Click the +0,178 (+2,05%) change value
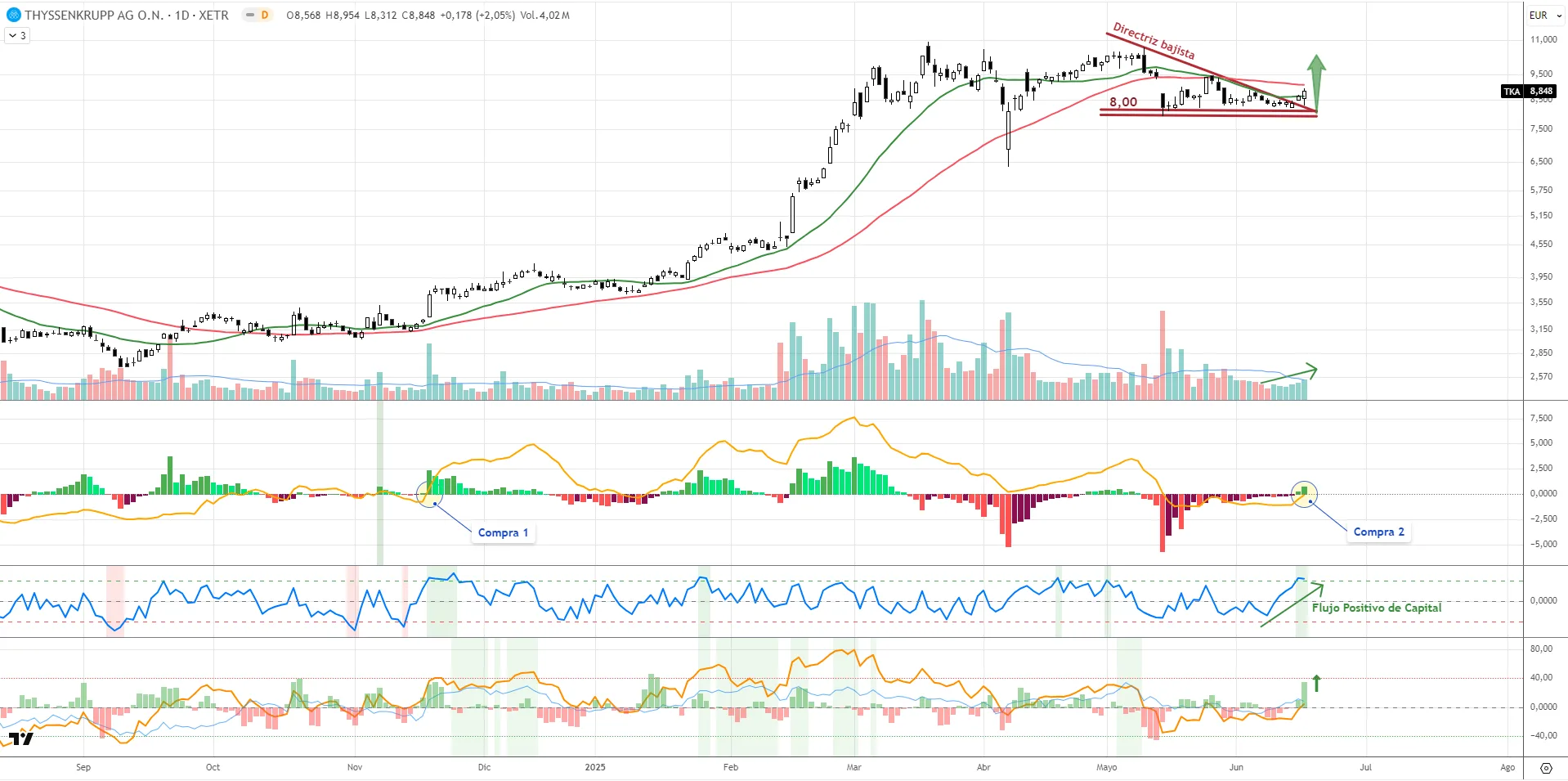 click(x=477, y=15)
